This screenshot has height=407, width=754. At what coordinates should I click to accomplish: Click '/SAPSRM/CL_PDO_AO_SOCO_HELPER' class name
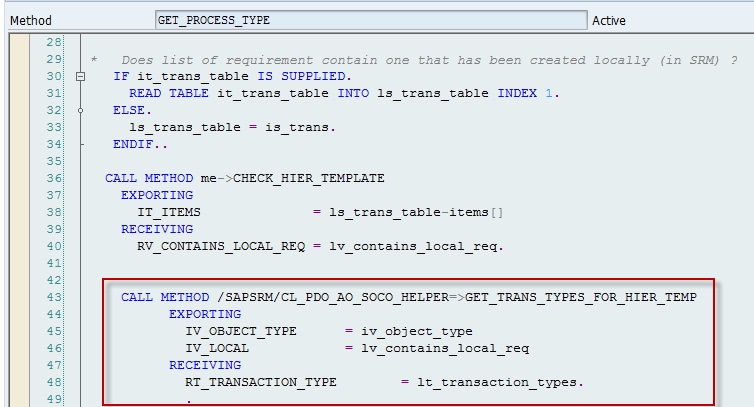click(x=333, y=297)
